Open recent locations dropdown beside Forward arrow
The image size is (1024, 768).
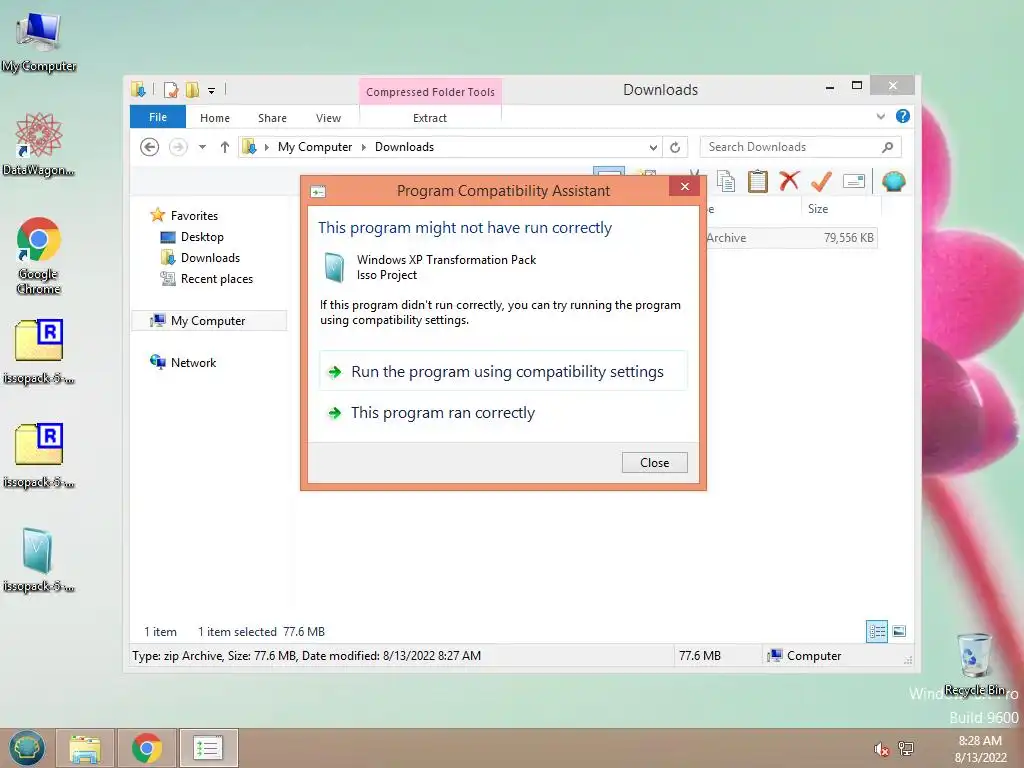coord(202,147)
